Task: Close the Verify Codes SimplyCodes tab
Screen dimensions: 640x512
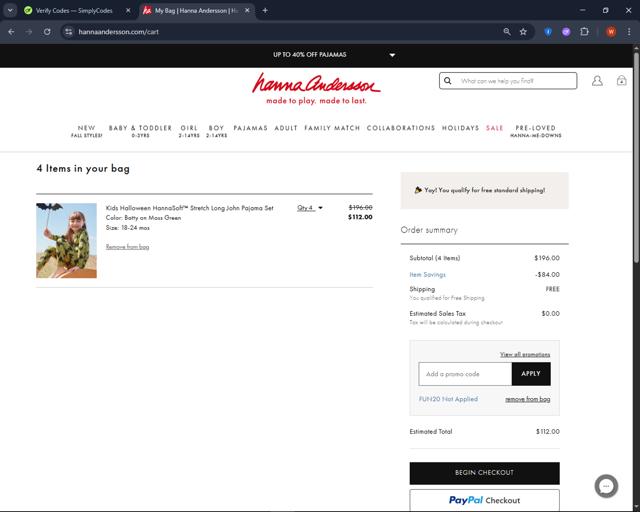Action: [128, 11]
